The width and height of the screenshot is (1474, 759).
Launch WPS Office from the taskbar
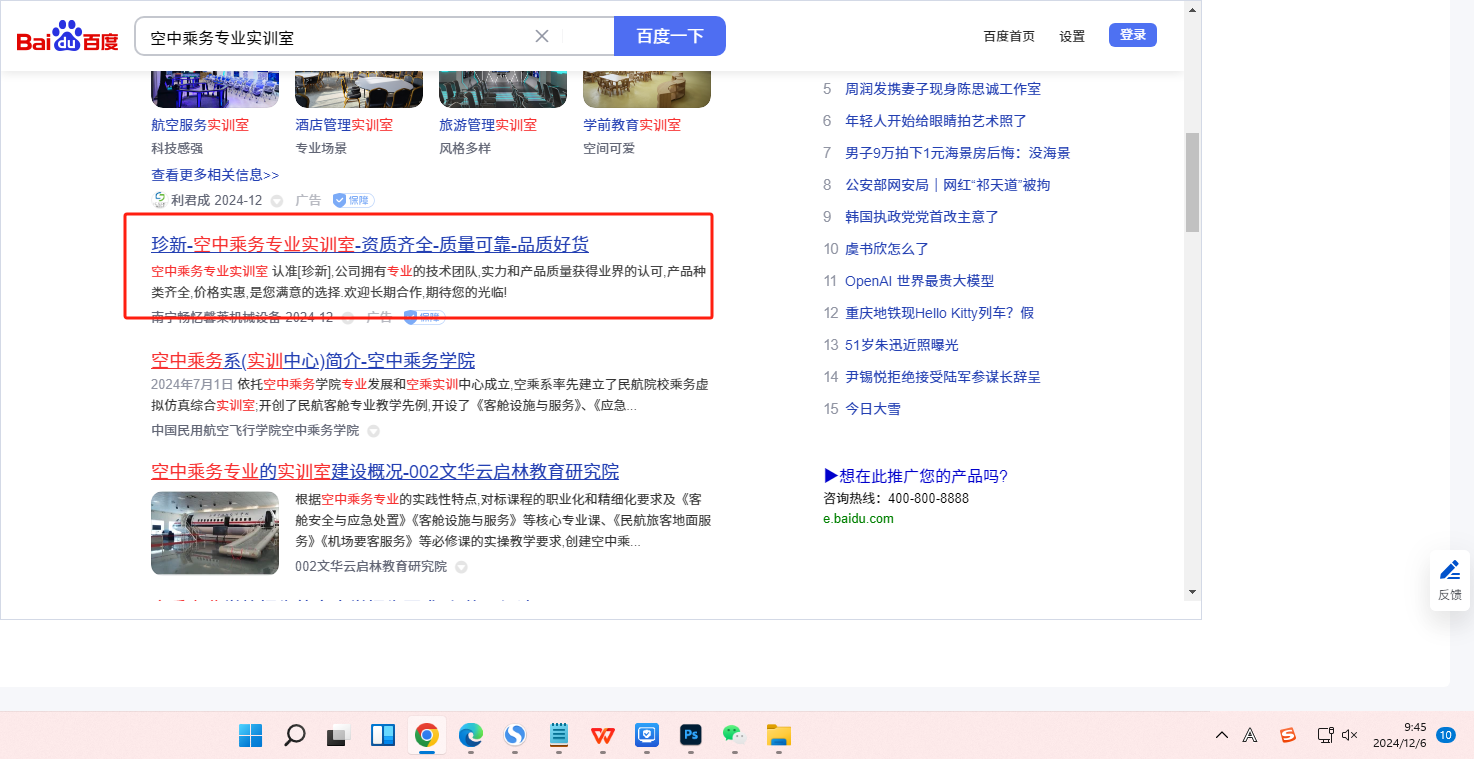(x=603, y=735)
